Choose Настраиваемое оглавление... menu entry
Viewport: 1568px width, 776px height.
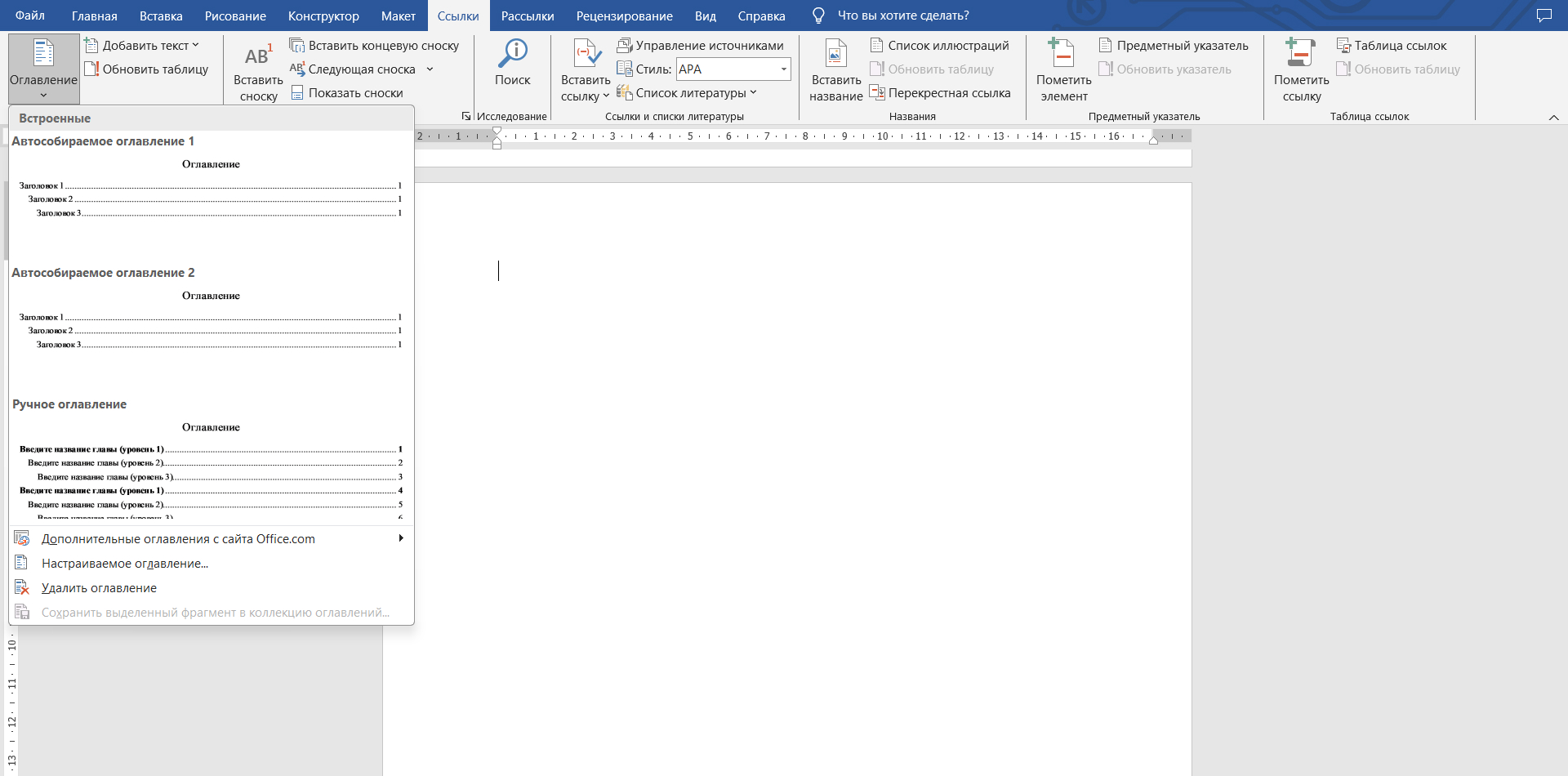tap(211, 564)
